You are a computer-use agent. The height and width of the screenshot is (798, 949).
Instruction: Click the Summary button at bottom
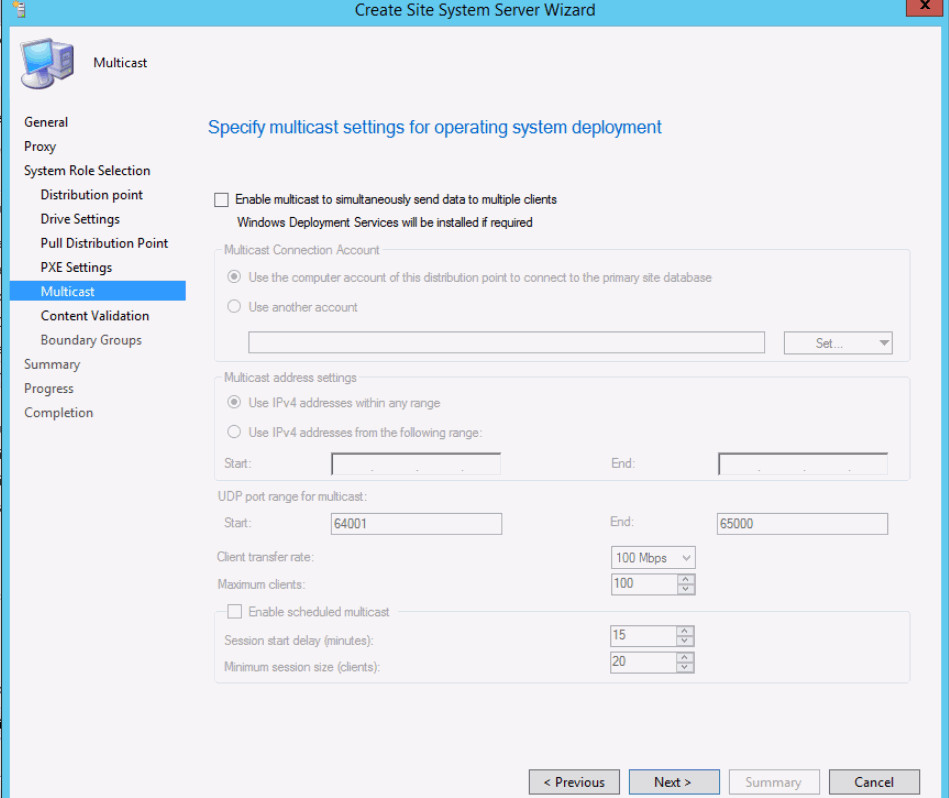click(x=774, y=782)
